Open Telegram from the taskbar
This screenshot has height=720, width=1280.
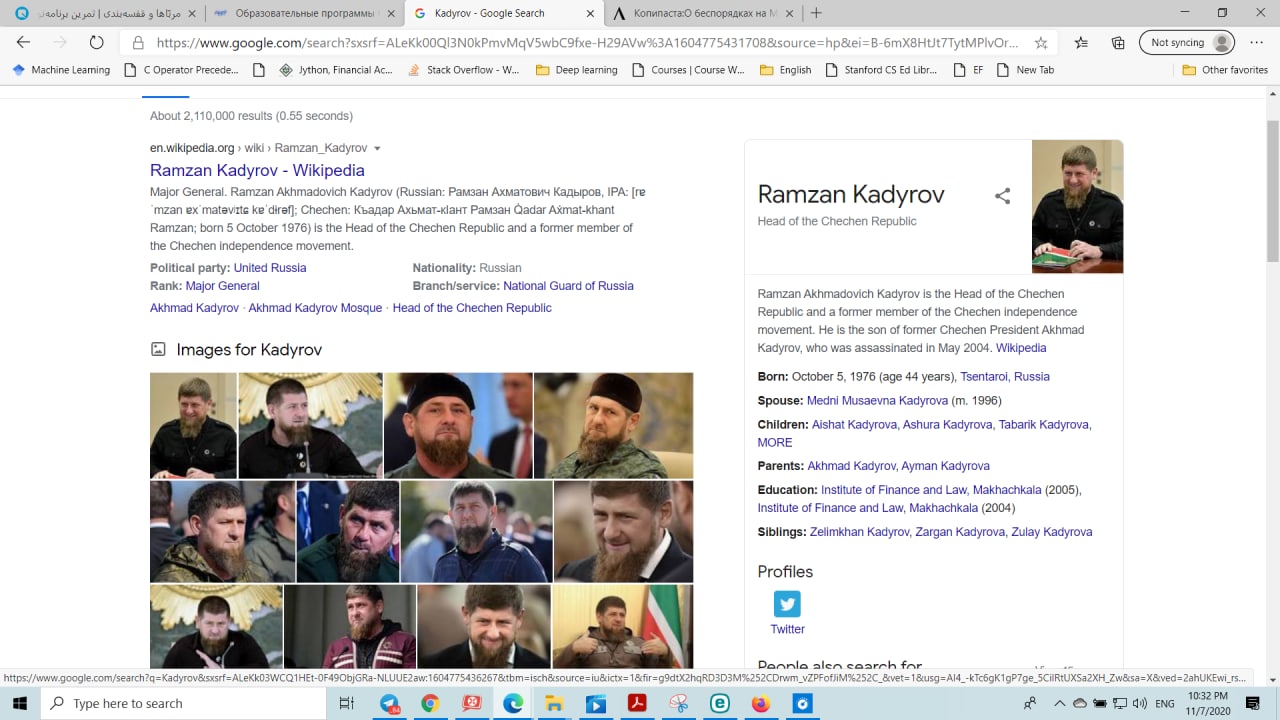coord(389,703)
